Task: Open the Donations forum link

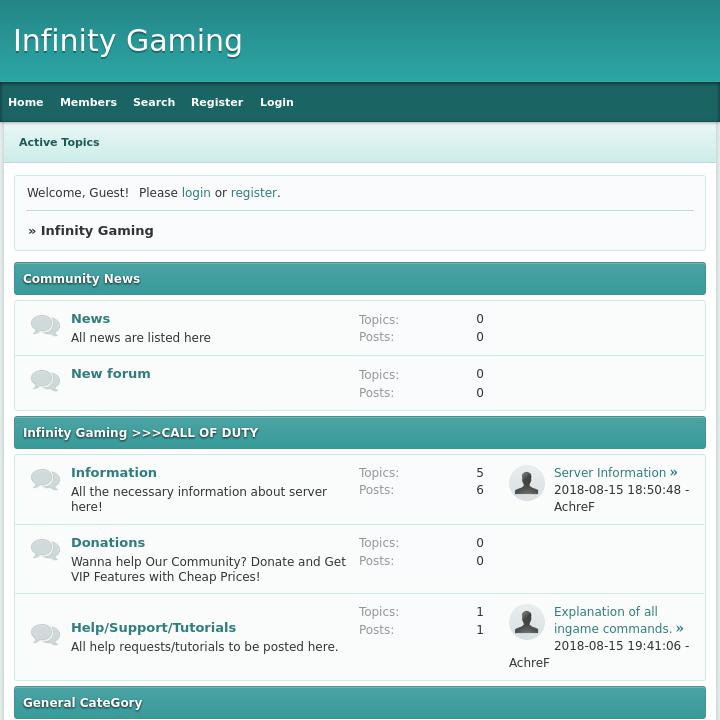Action: [x=108, y=543]
